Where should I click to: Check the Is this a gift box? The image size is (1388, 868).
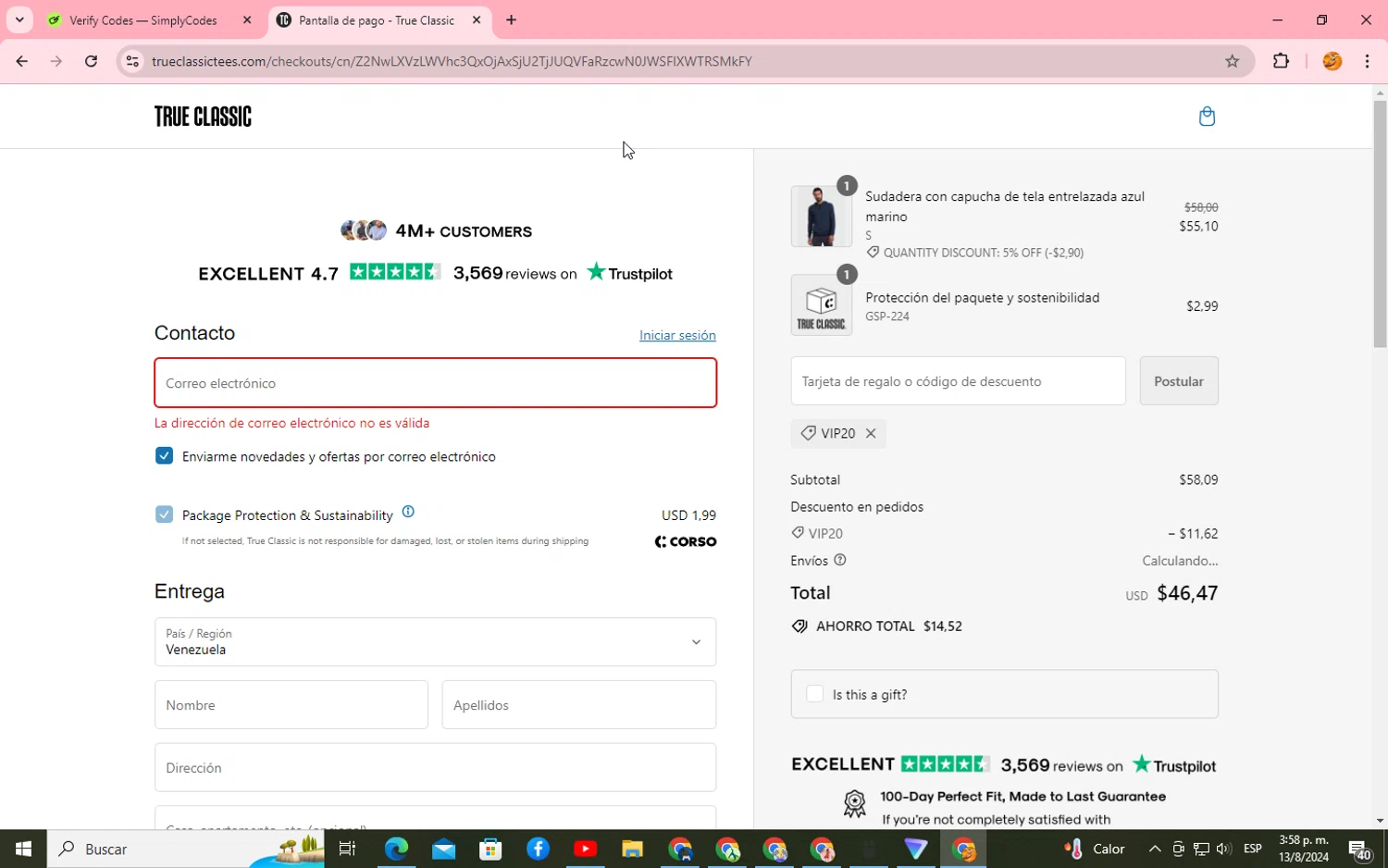click(x=814, y=694)
